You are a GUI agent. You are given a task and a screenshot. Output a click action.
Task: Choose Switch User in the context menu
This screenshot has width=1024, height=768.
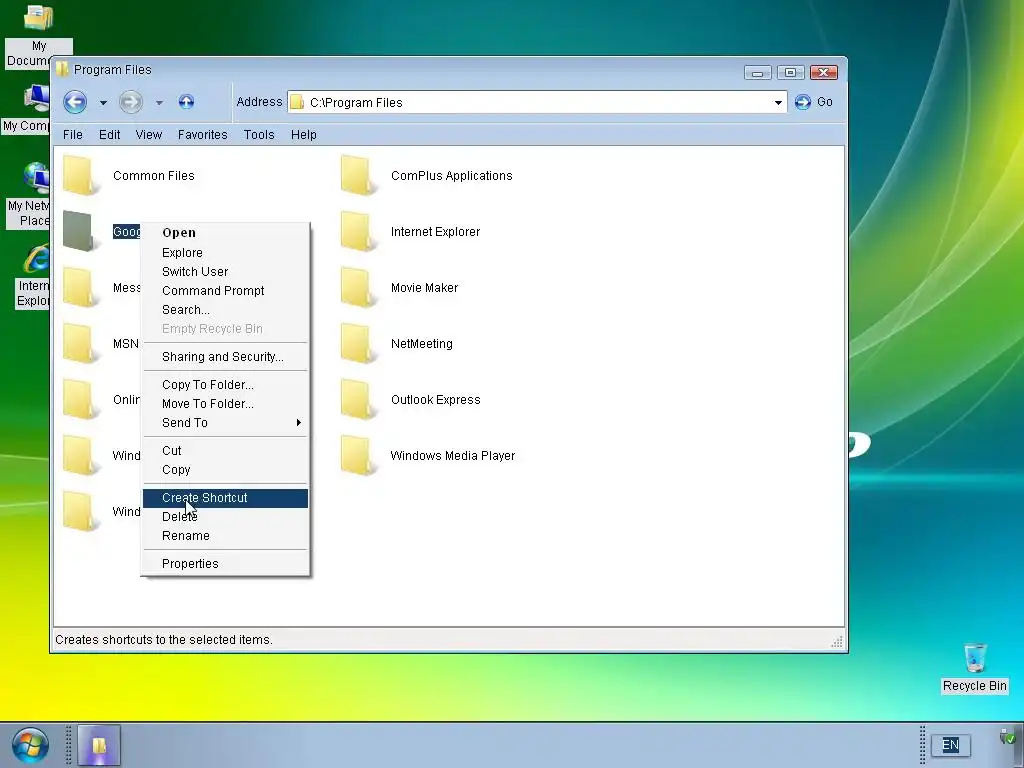pos(225,272)
